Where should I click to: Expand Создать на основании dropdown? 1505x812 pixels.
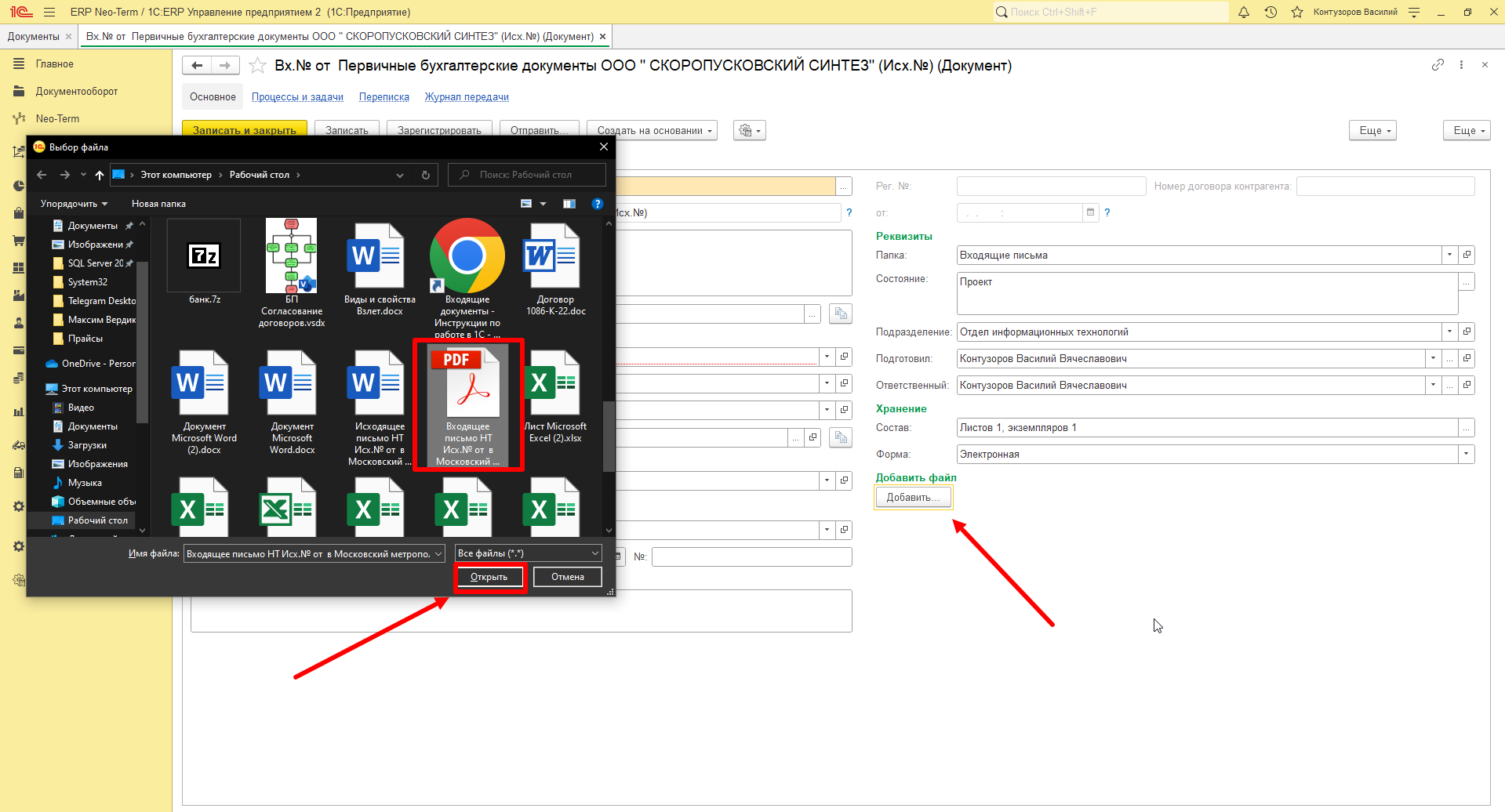point(653,130)
